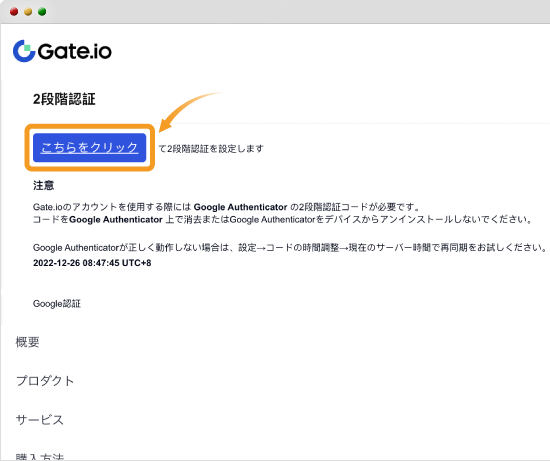Open the サービス menu item
The image size is (550, 461).
[x=39, y=420]
